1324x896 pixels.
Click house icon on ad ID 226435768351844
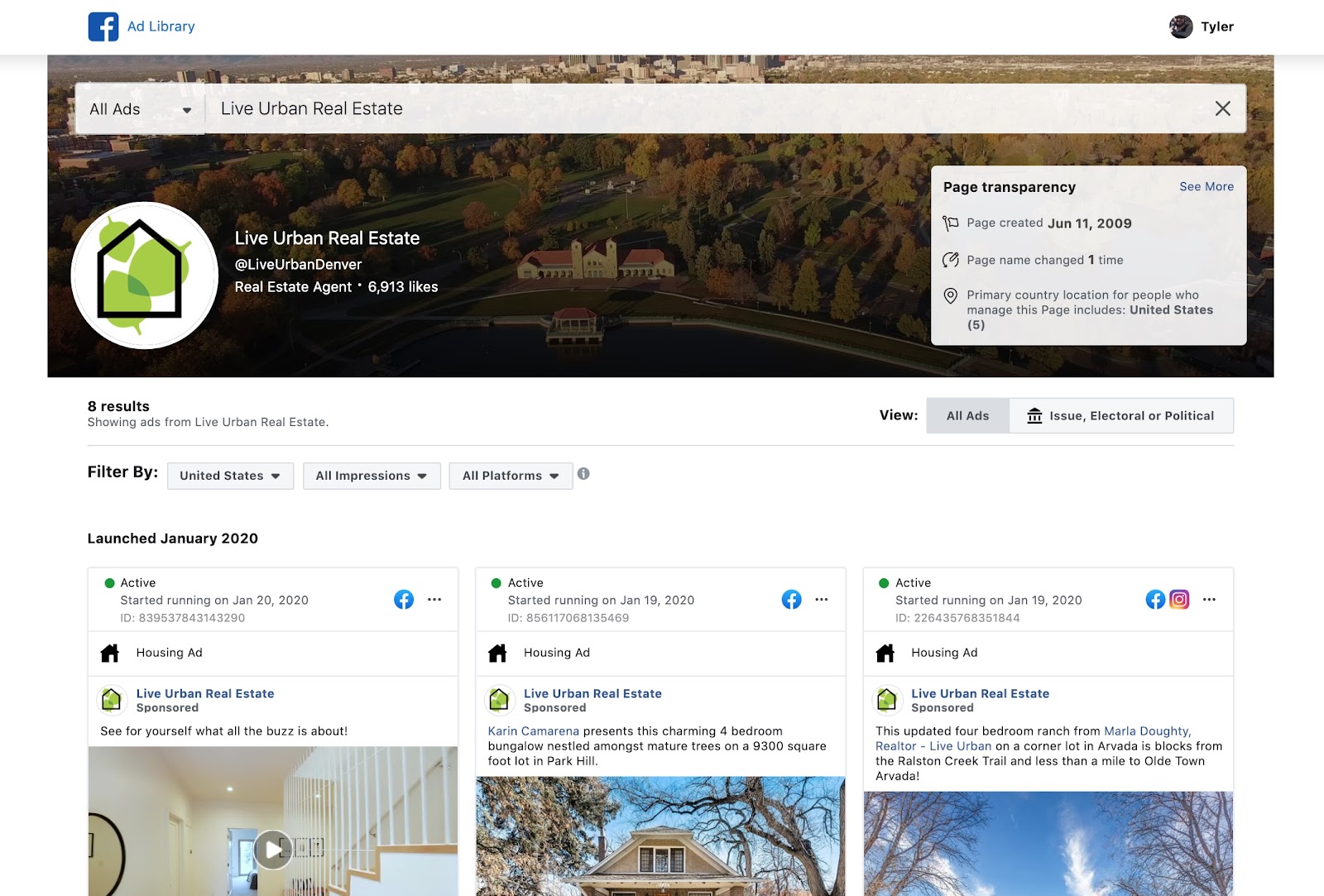click(885, 654)
